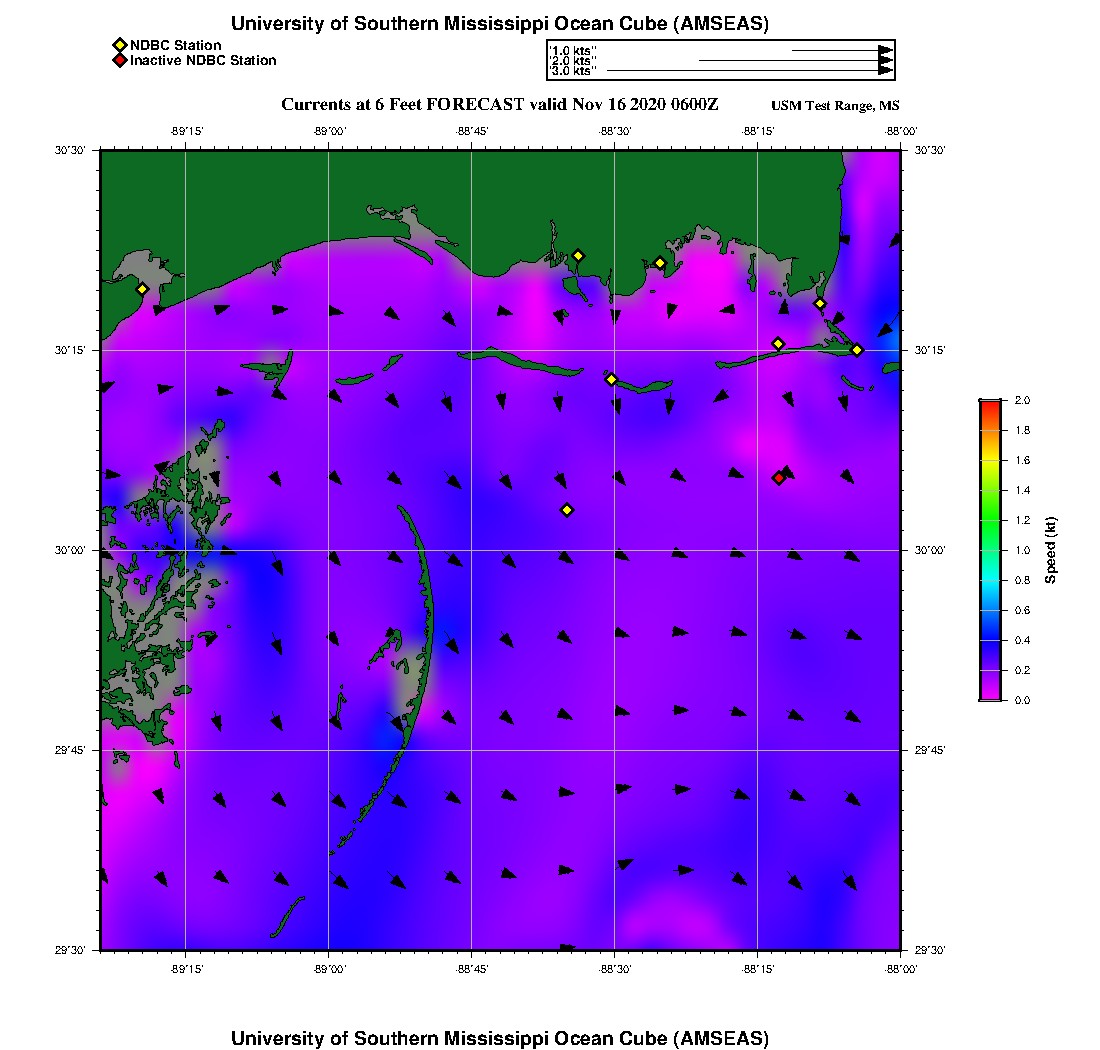Click the -89°00' longitude label on bottom axis

pos(328,969)
